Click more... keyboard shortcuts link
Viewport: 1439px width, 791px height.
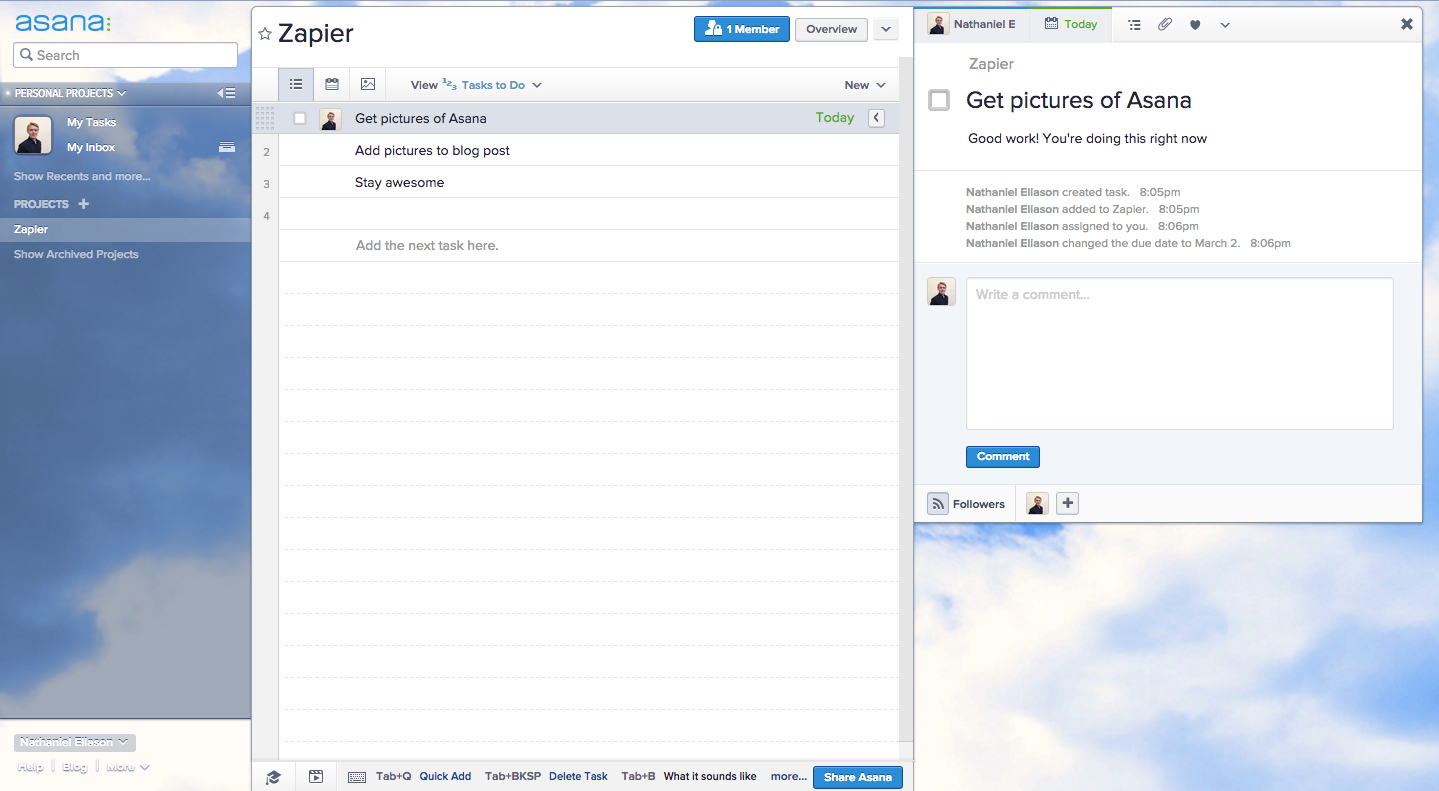[x=789, y=776]
